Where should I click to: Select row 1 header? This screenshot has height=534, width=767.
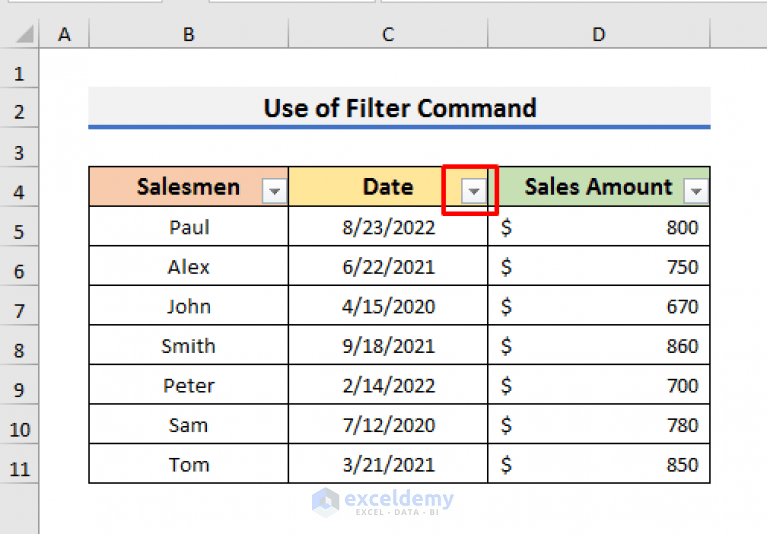click(19, 68)
